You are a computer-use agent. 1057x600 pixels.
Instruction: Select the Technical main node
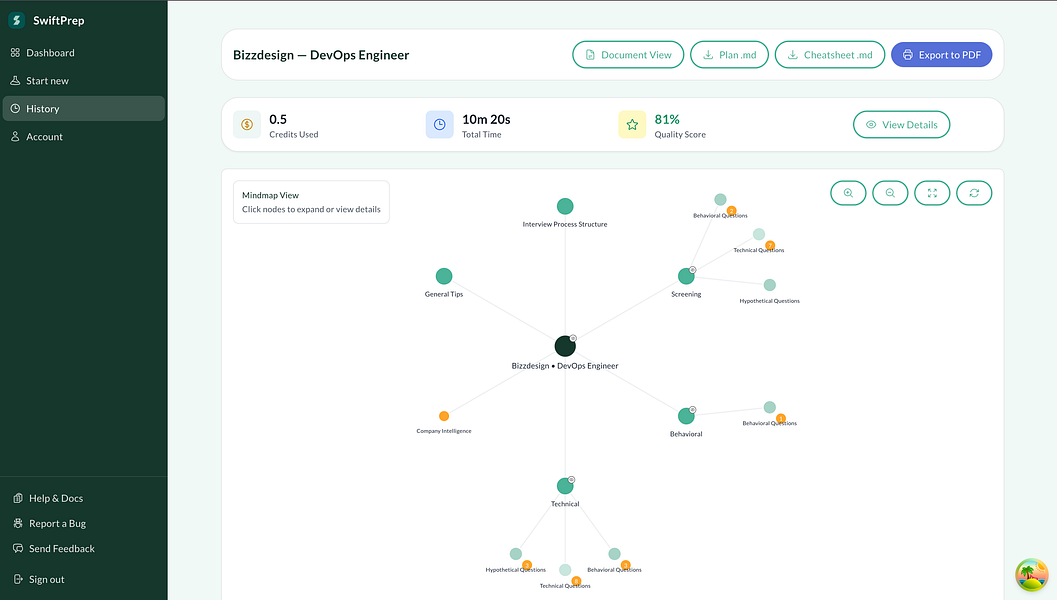click(x=565, y=486)
